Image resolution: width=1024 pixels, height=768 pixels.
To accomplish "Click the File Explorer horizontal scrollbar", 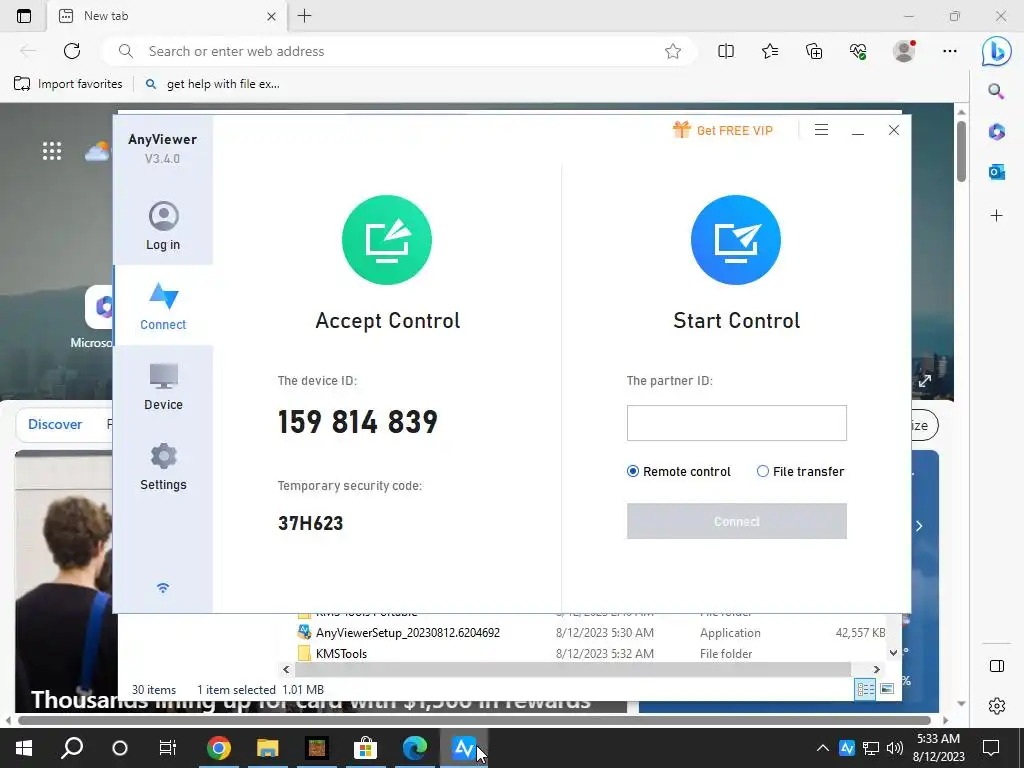I will (x=573, y=669).
